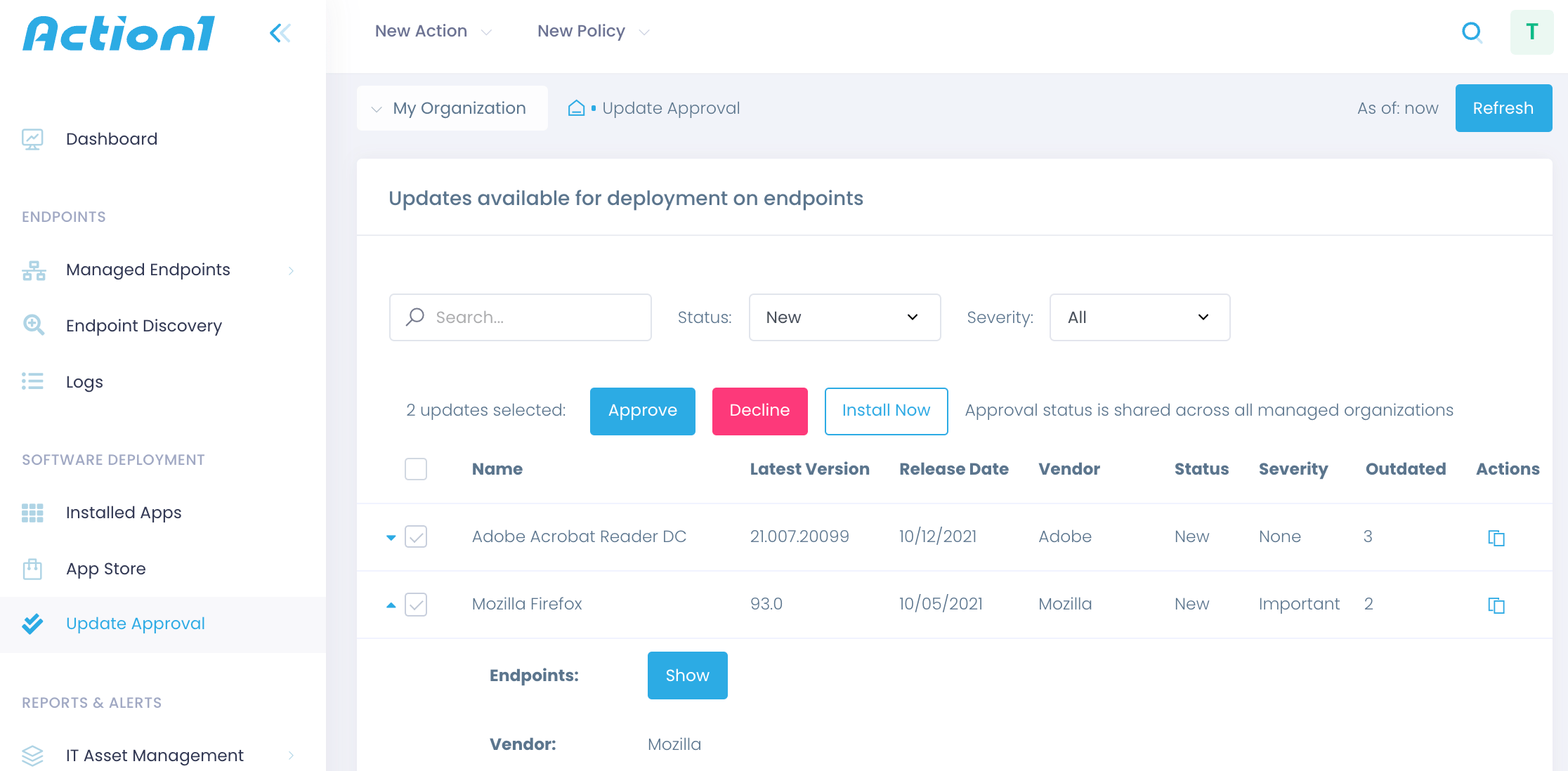Open the New Policy menu

click(x=591, y=31)
